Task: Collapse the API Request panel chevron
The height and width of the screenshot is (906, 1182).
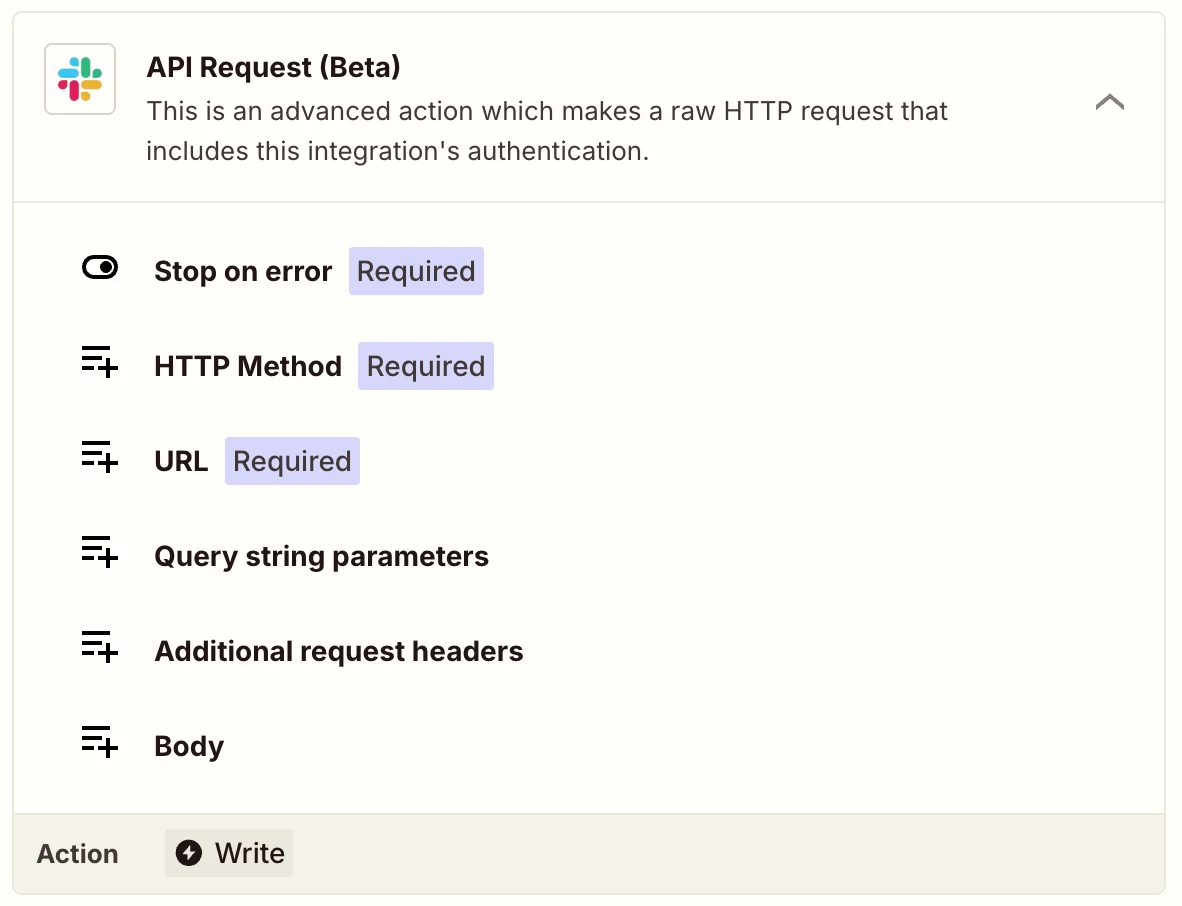Action: (x=1110, y=102)
